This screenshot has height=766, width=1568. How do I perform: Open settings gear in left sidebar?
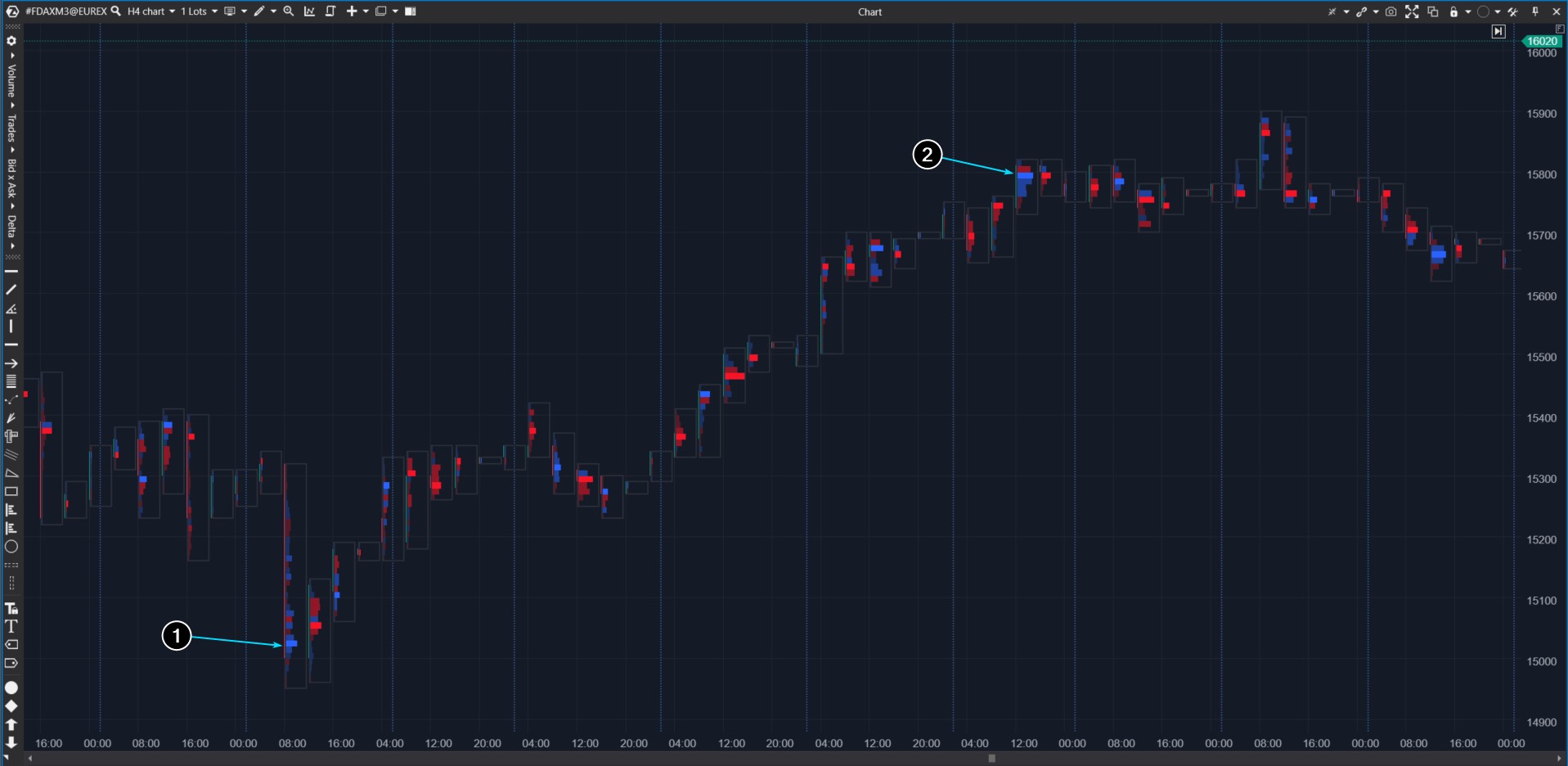pos(11,41)
